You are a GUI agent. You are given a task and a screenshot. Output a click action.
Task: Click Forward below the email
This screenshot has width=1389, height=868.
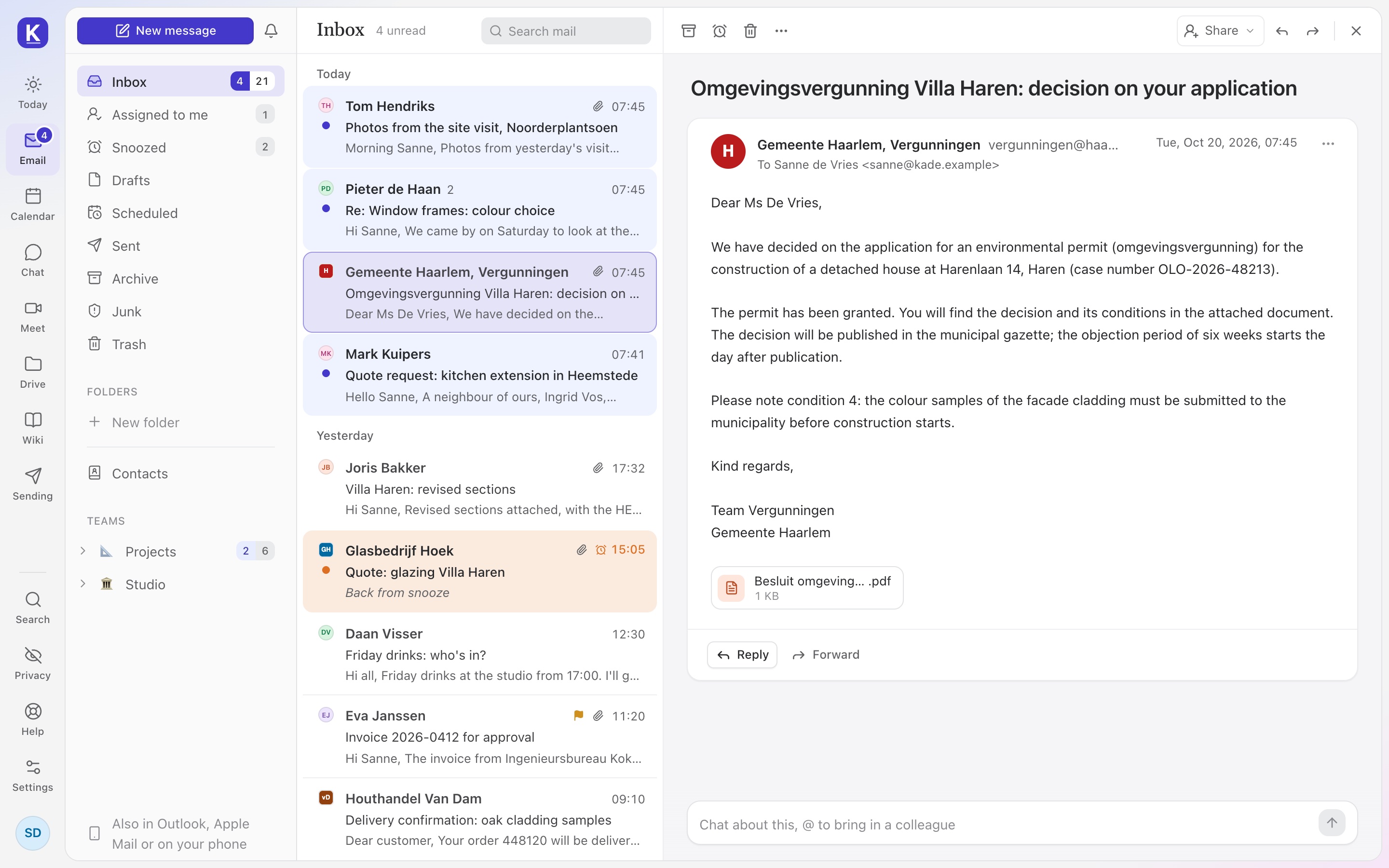825,654
